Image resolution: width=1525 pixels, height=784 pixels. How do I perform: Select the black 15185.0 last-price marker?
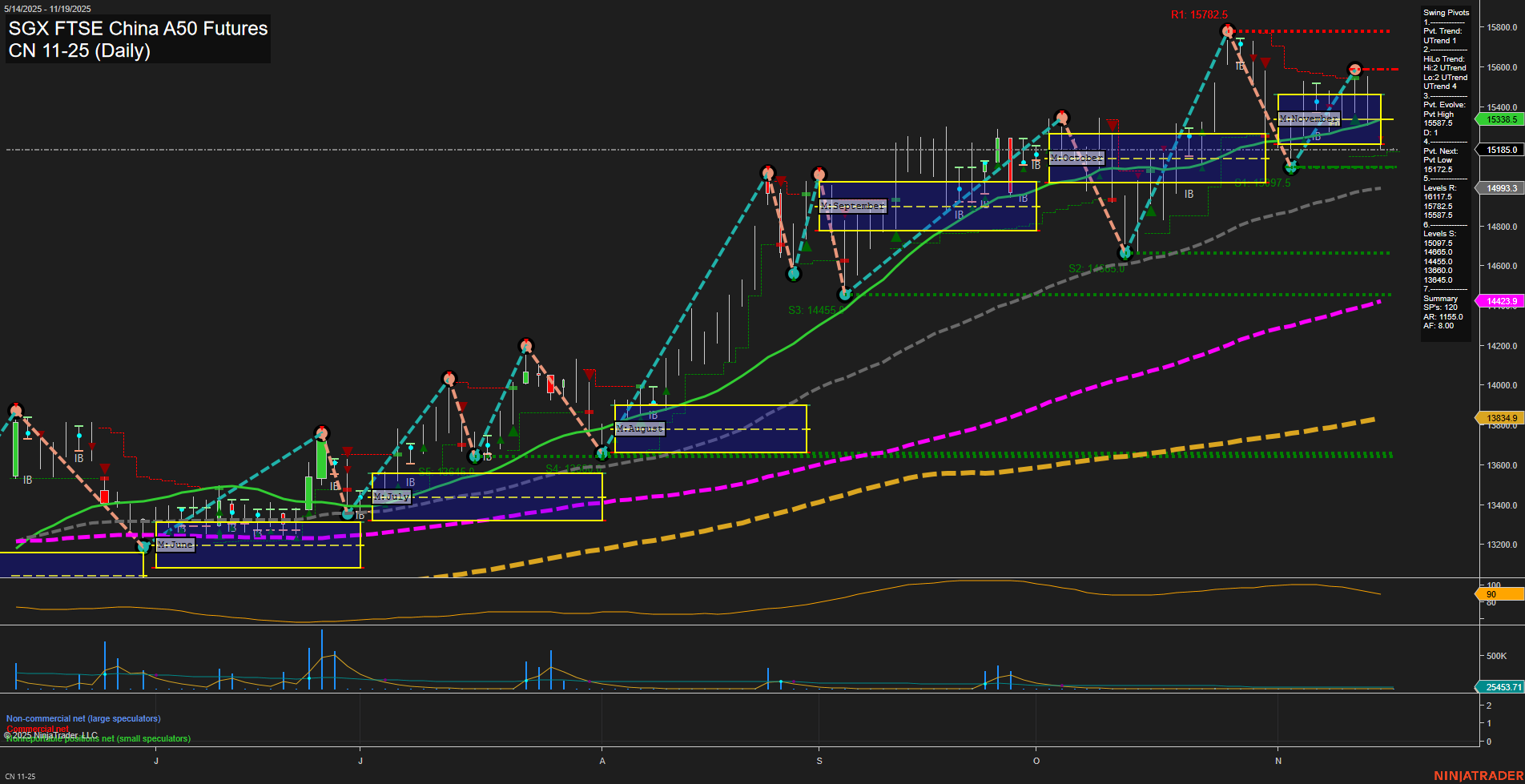coord(1501,150)
